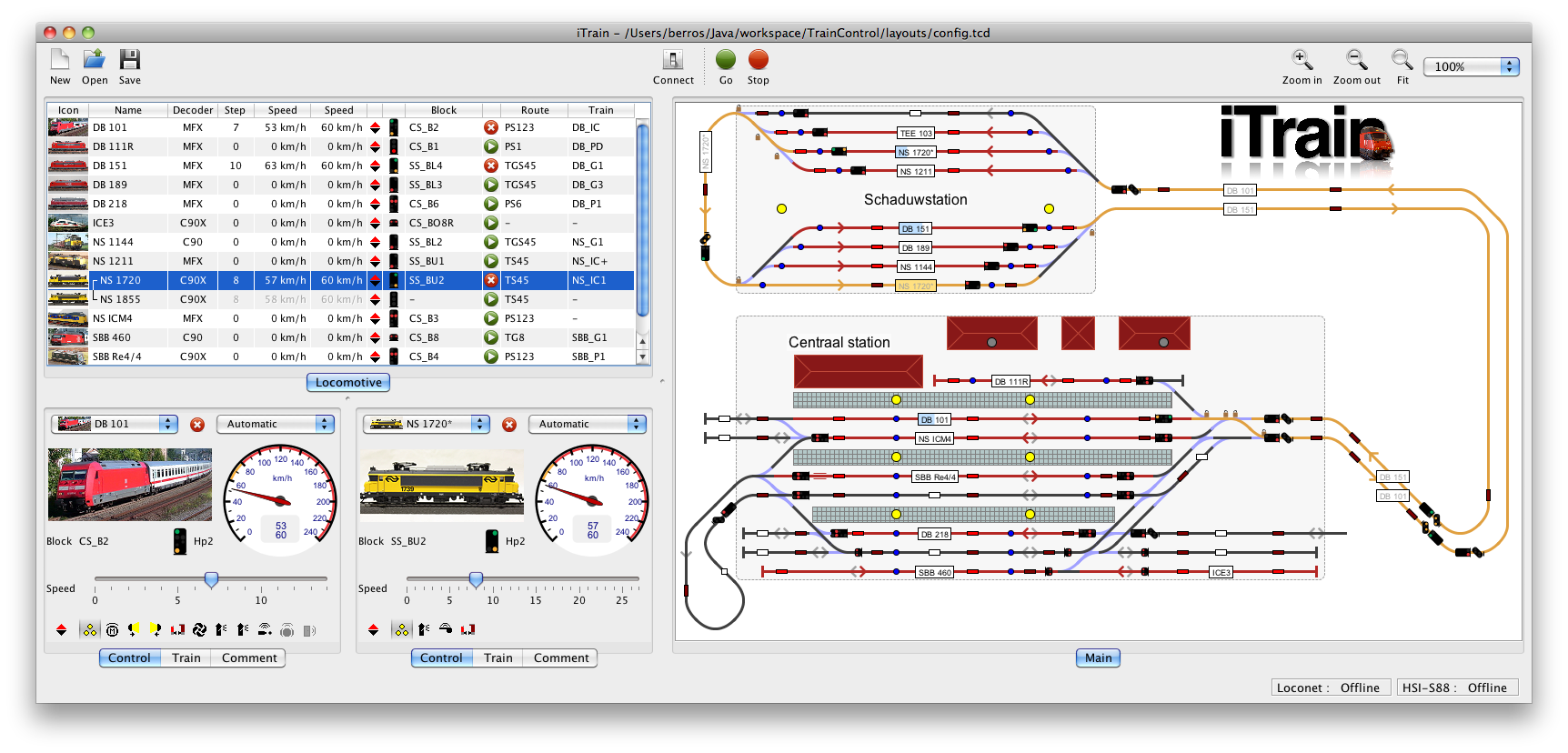Switch to Comment tab in DB 101 panel

[249, 658]
